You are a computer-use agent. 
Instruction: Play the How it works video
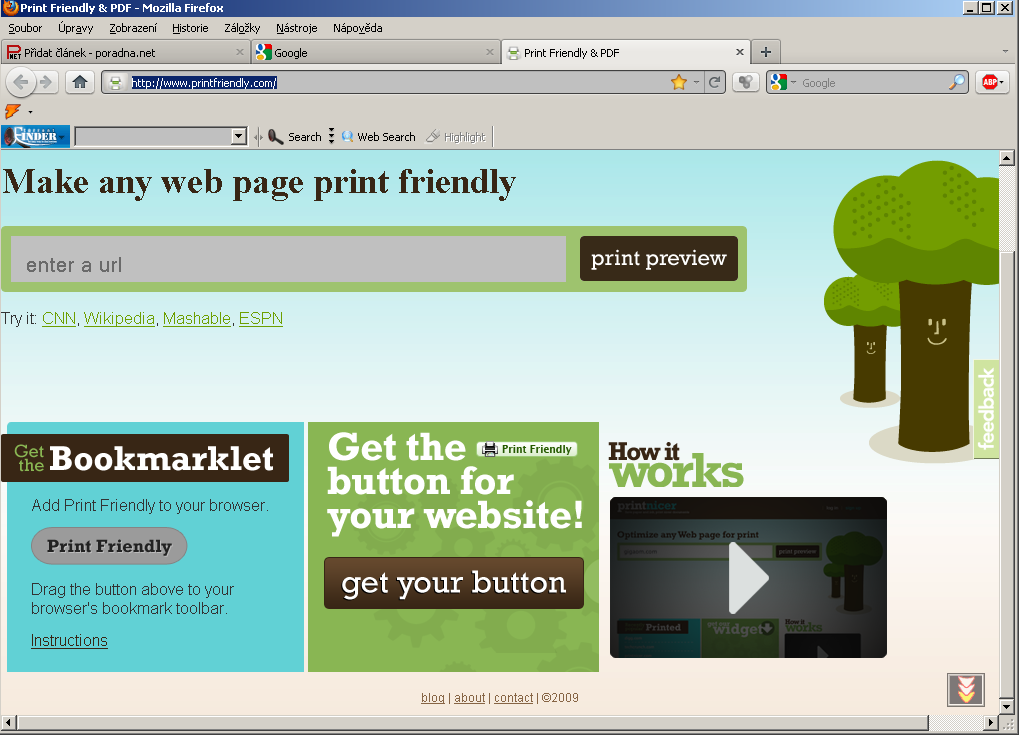click(x=748, y=578)
